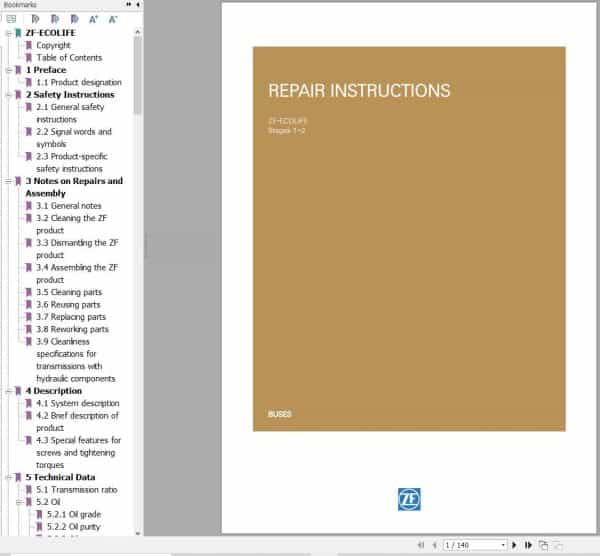The width and height of the screenshot is (600, 556).
Task: Open the 3.8 Reworking parts bookmark
Action: point(72,329)
